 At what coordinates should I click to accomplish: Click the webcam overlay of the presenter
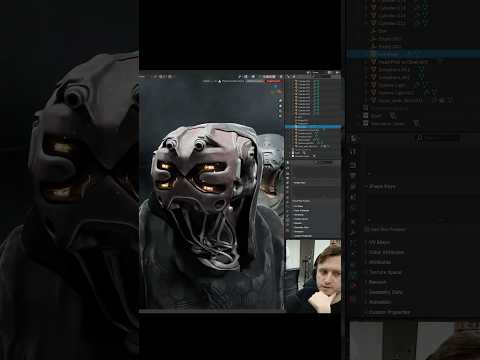pos(313,276)
